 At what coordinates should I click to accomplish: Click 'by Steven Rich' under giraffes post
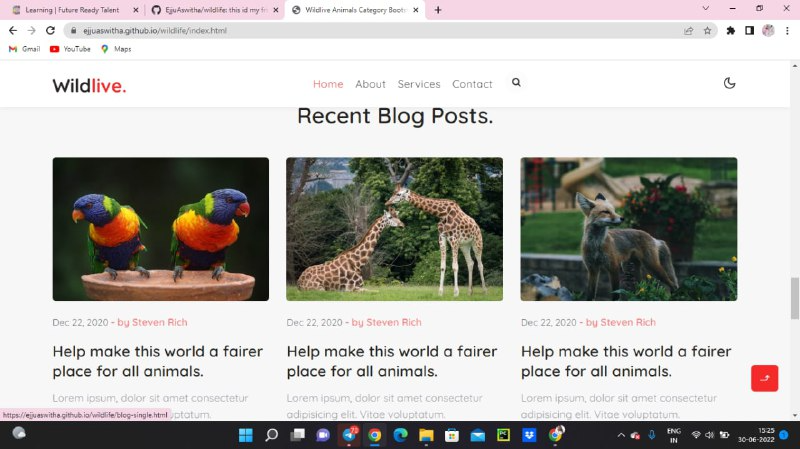pos(387,322)
